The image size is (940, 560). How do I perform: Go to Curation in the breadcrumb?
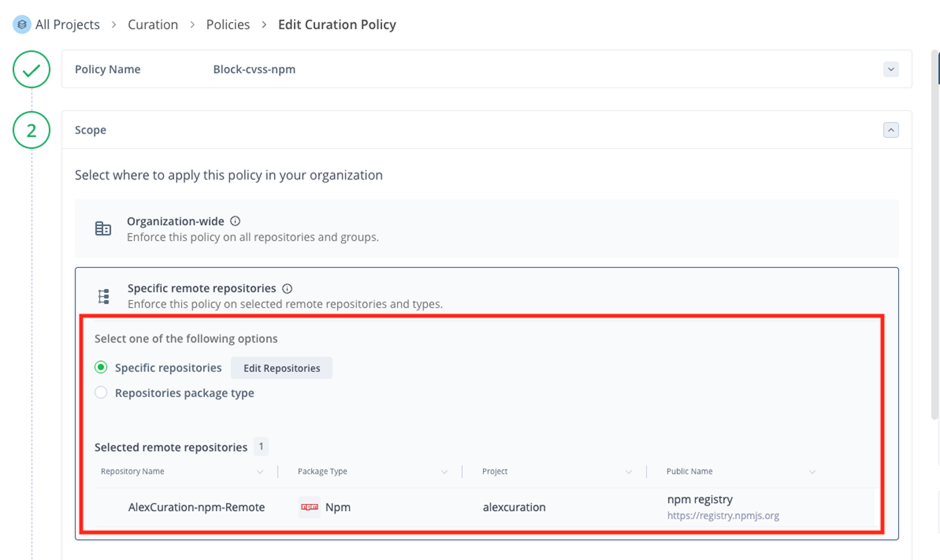pos(153,24)
